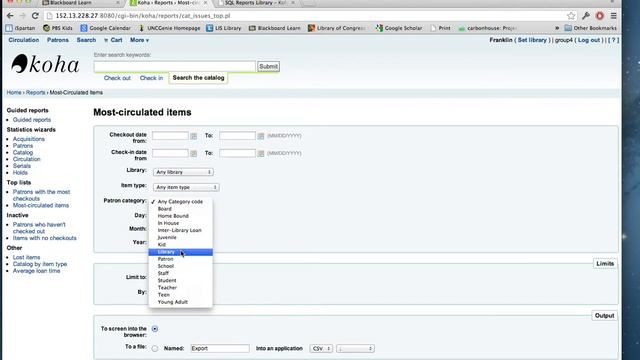Open Lost items report link

pos(27,258)
